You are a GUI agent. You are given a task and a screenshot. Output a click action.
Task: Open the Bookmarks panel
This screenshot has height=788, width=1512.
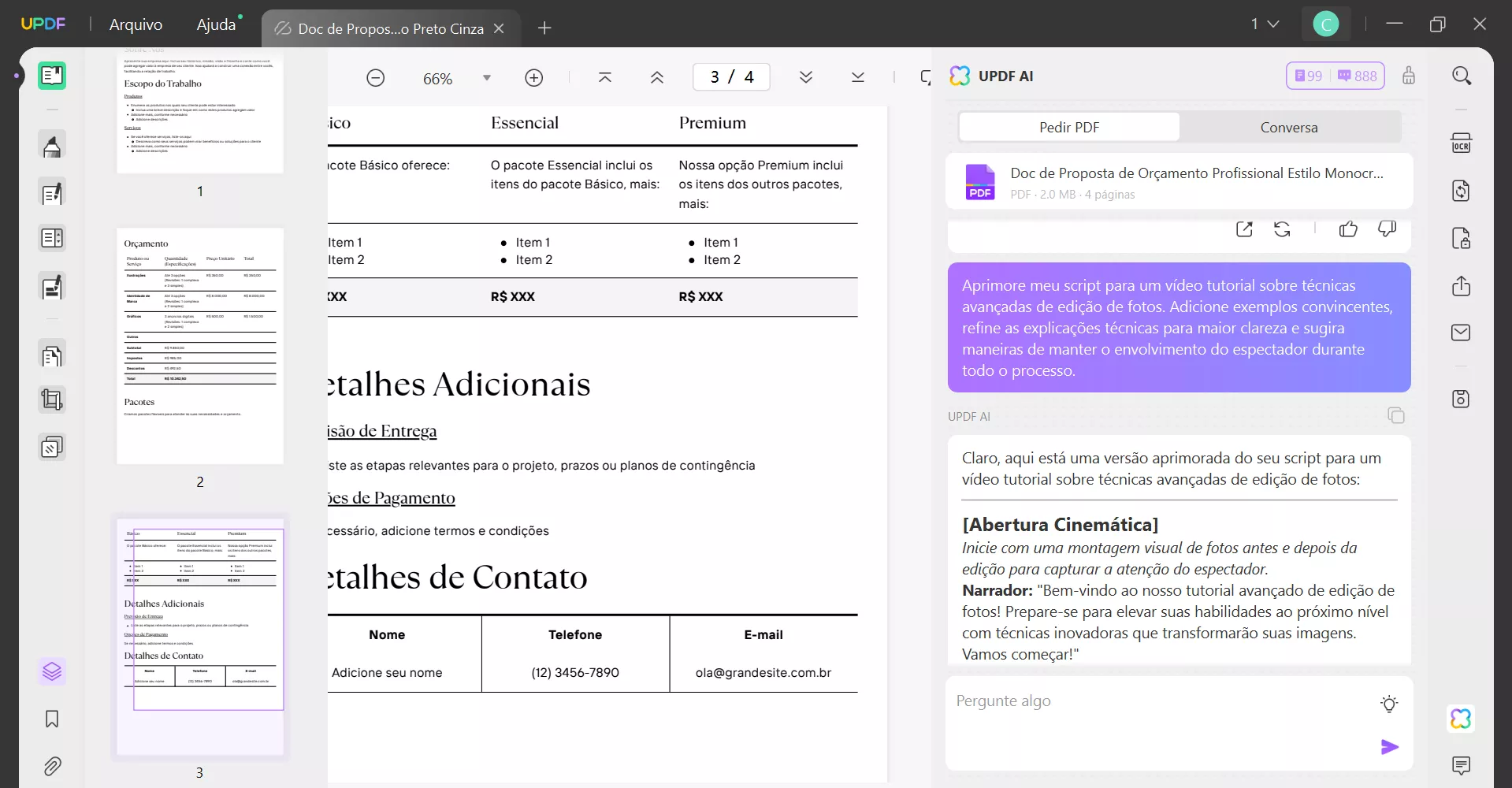pos(52,719)
